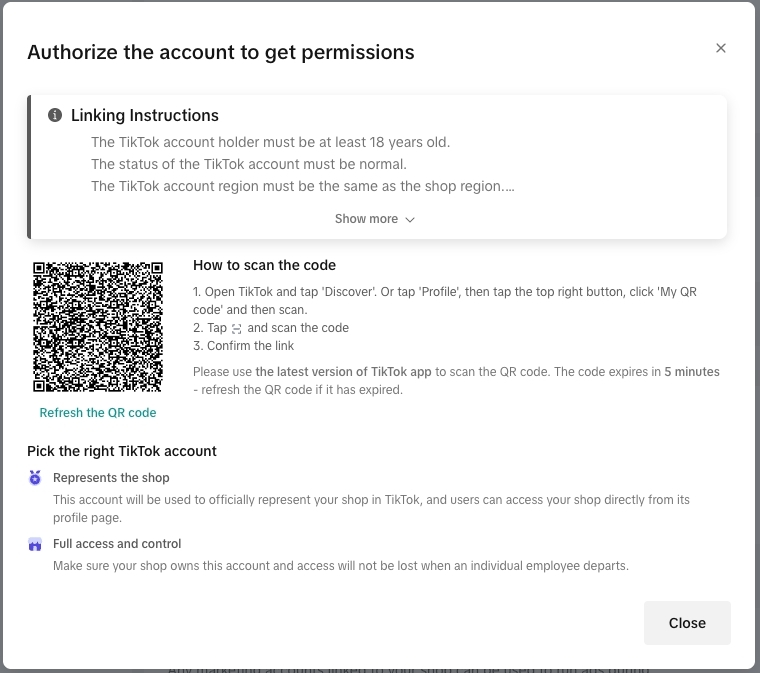Select the 'Full access and control' label
760x673 pixels.
(x=117, y=544)
